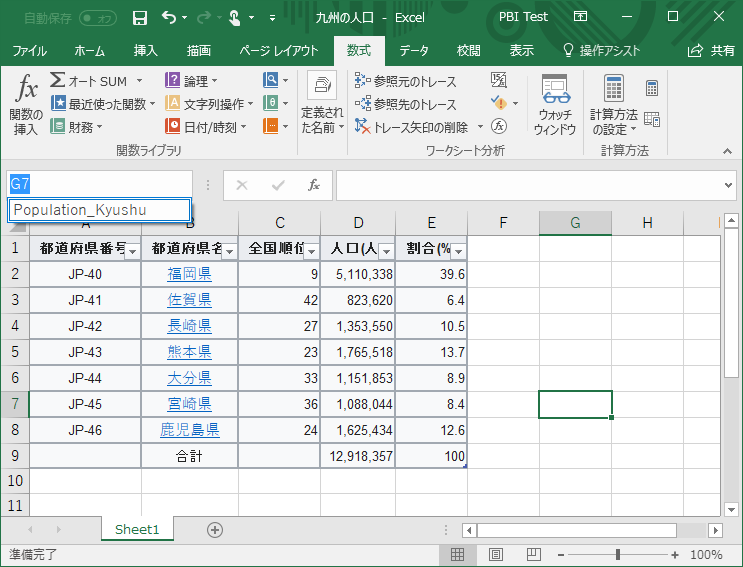Open 福岡県 hyperlink

coord(190,274)
